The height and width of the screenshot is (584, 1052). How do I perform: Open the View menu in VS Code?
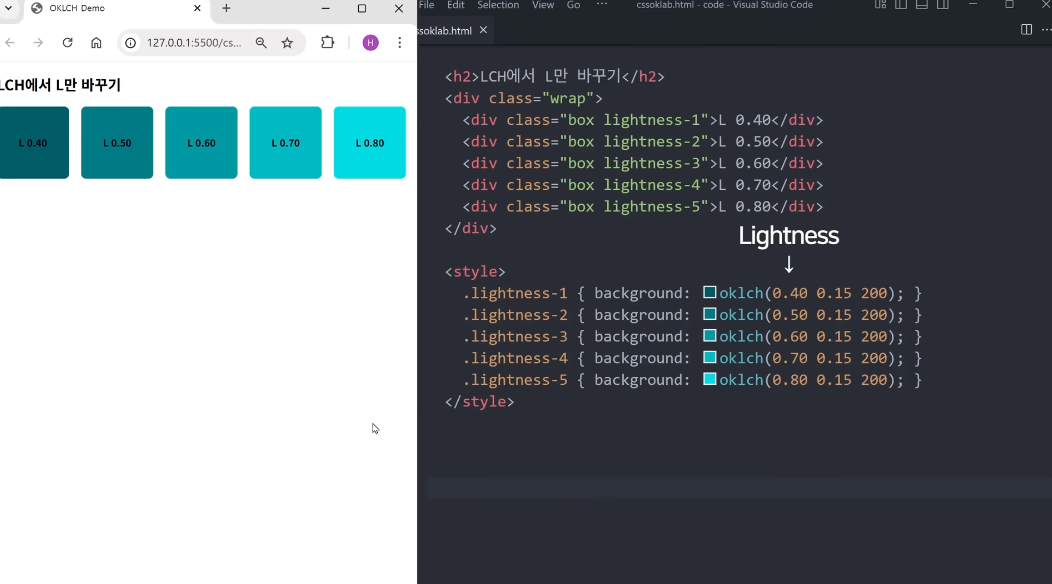[x=543, y=5]
